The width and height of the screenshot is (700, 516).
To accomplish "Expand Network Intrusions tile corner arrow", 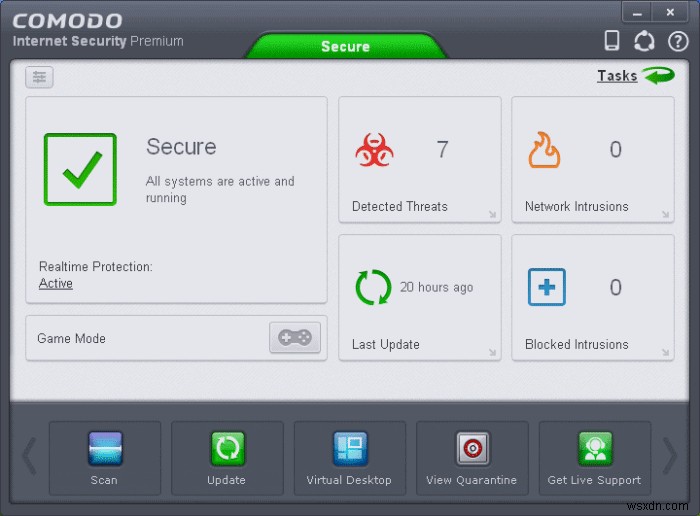I will (665, 214).
